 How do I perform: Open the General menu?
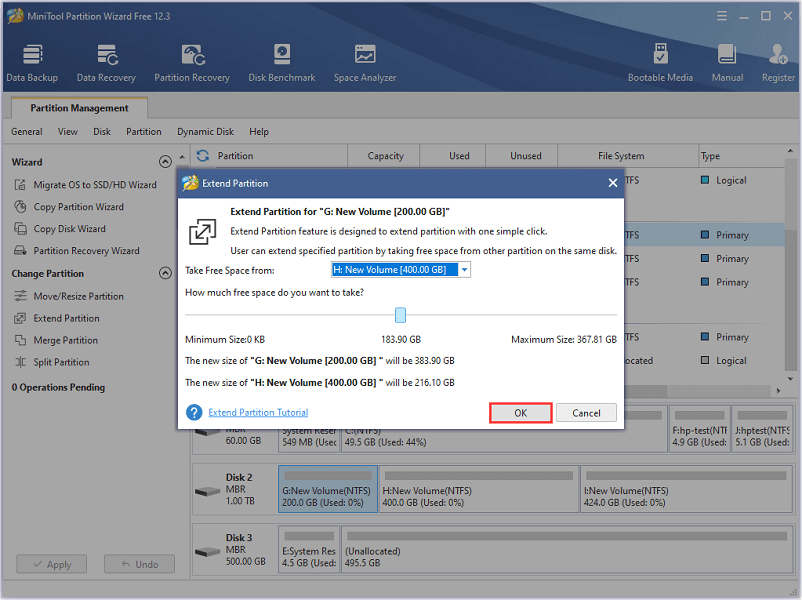(x=27, y=132)
